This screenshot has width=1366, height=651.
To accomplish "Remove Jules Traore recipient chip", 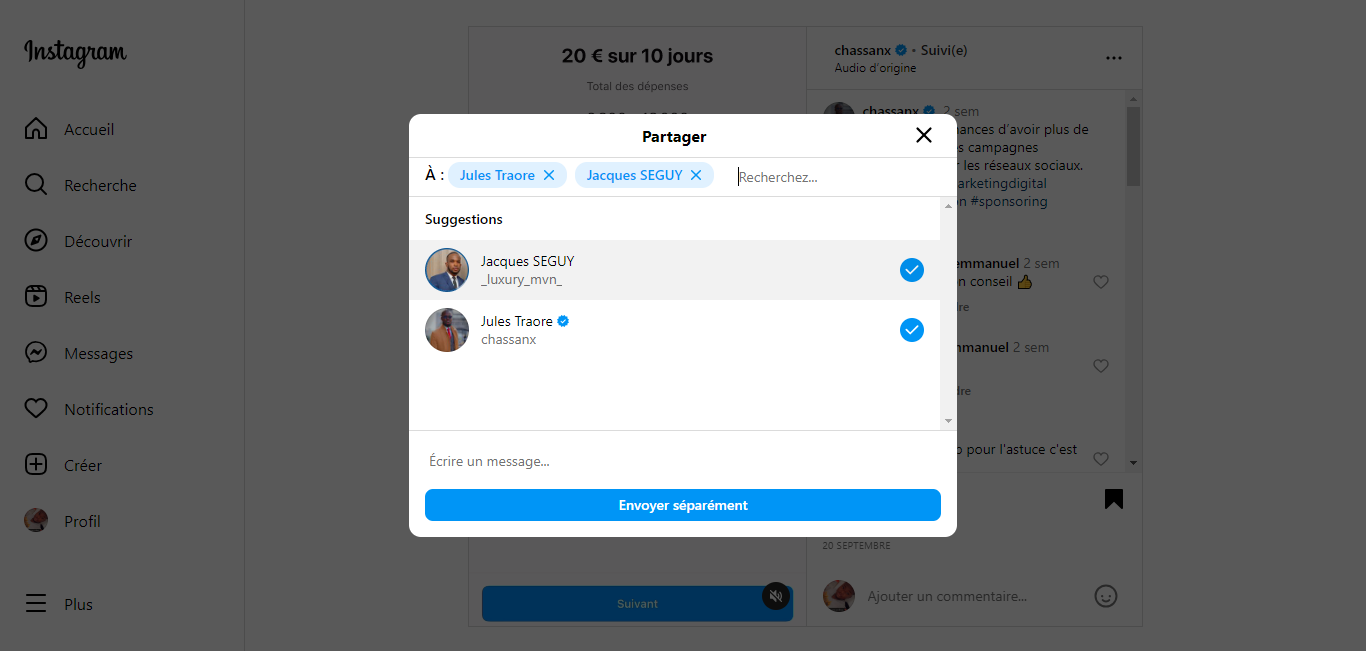I will 549,175.
